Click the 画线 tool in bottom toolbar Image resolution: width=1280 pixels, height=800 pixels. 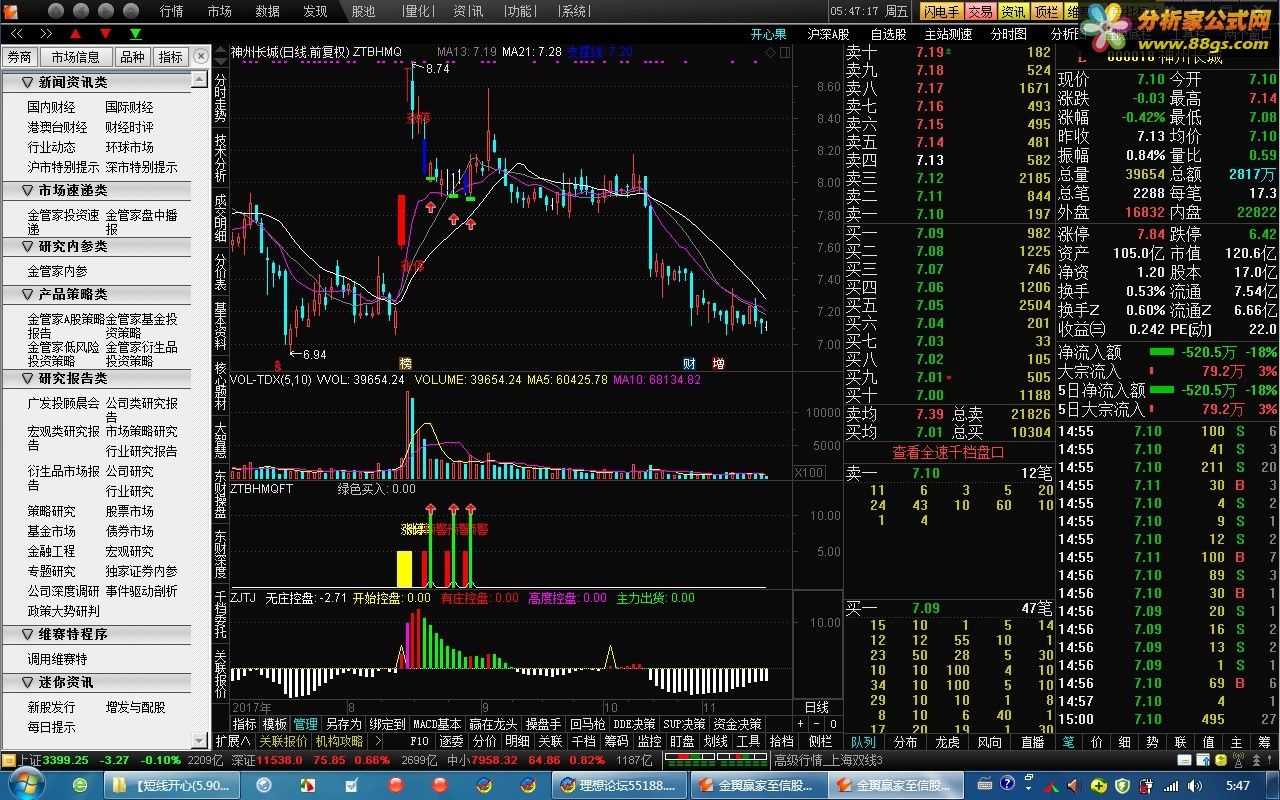pos(715,741)
